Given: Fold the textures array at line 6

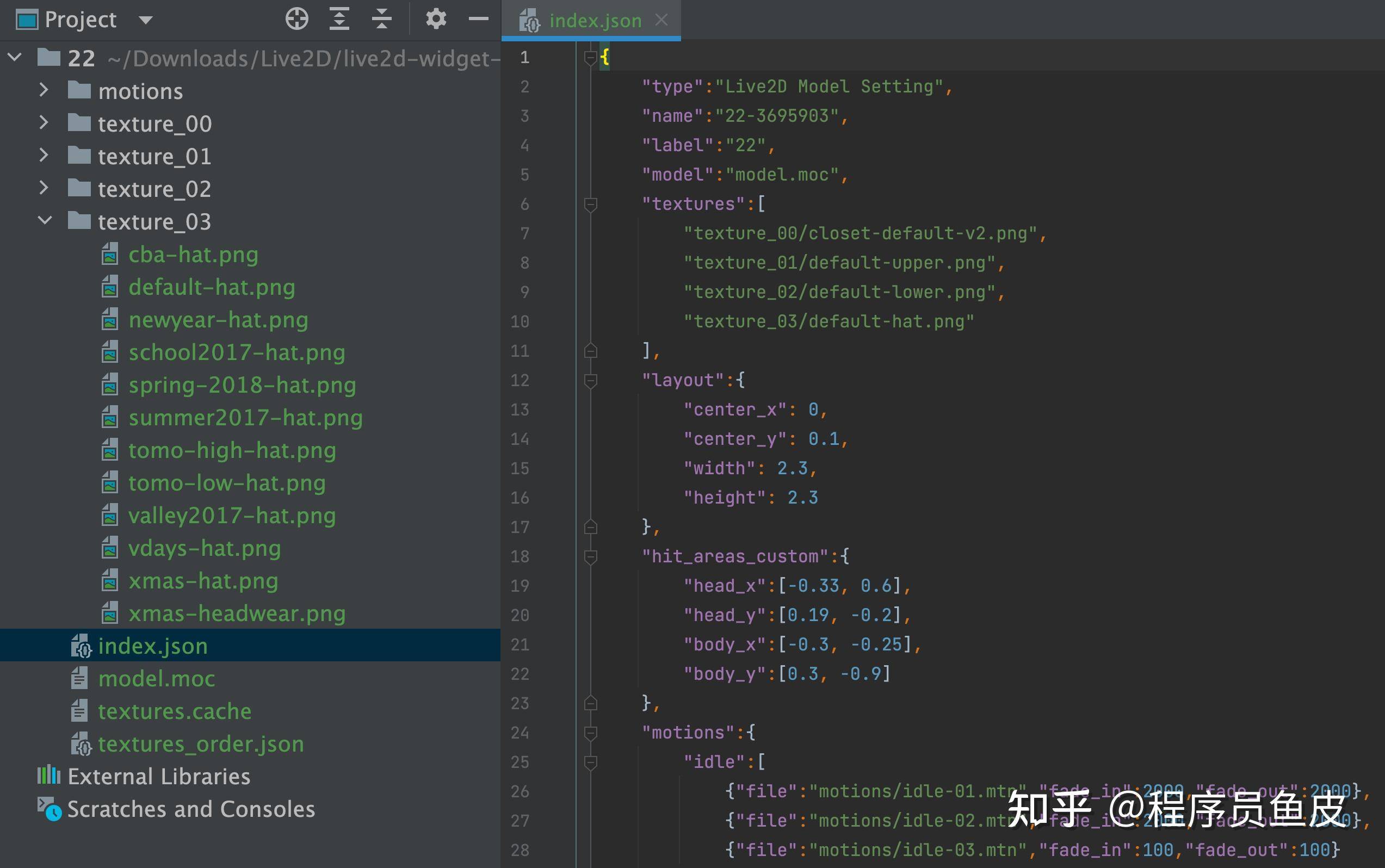Looking at the screenshot, I should pyautogui.click(x=590, y=204).
